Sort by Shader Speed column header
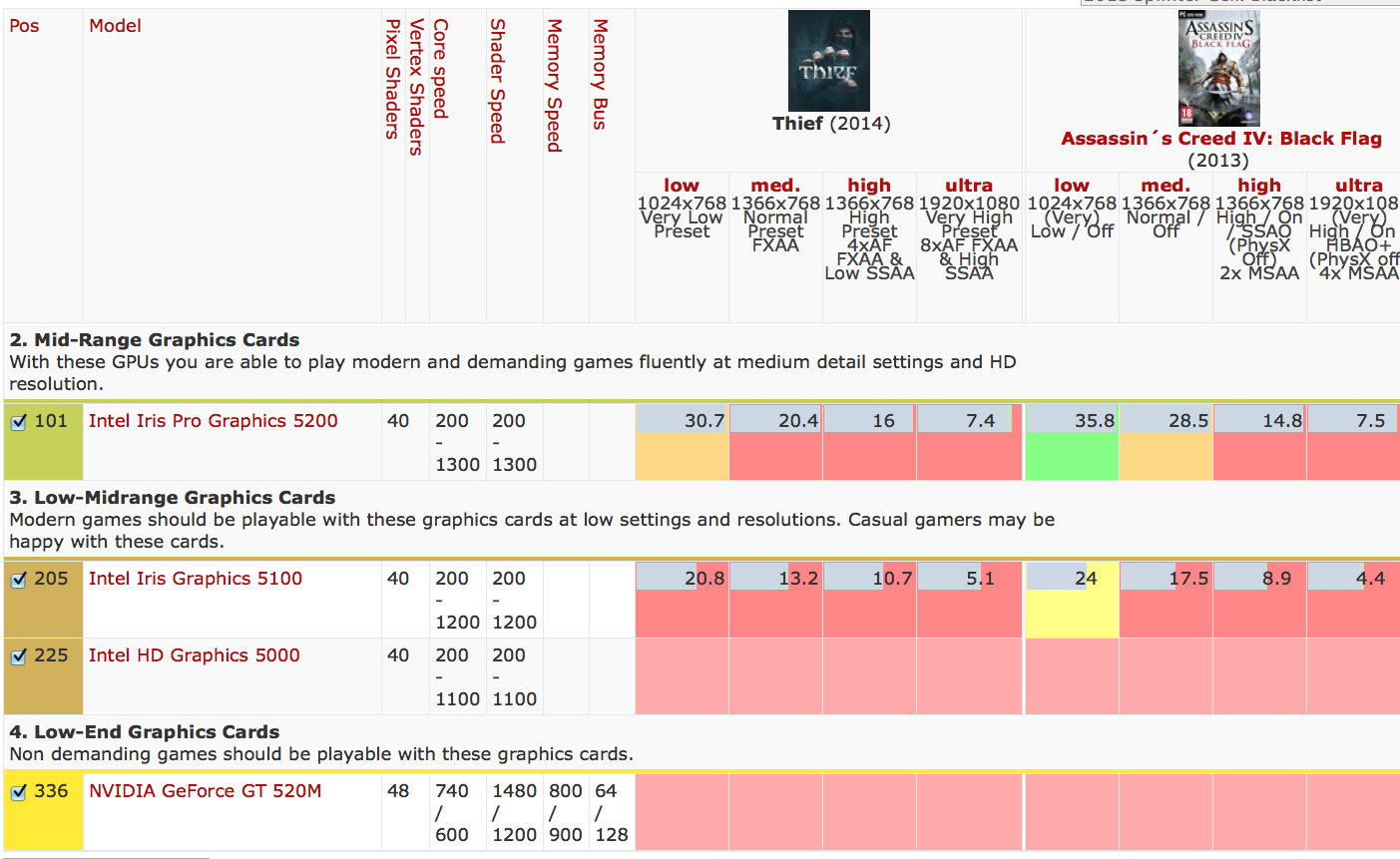 click(x=497, y=81)
